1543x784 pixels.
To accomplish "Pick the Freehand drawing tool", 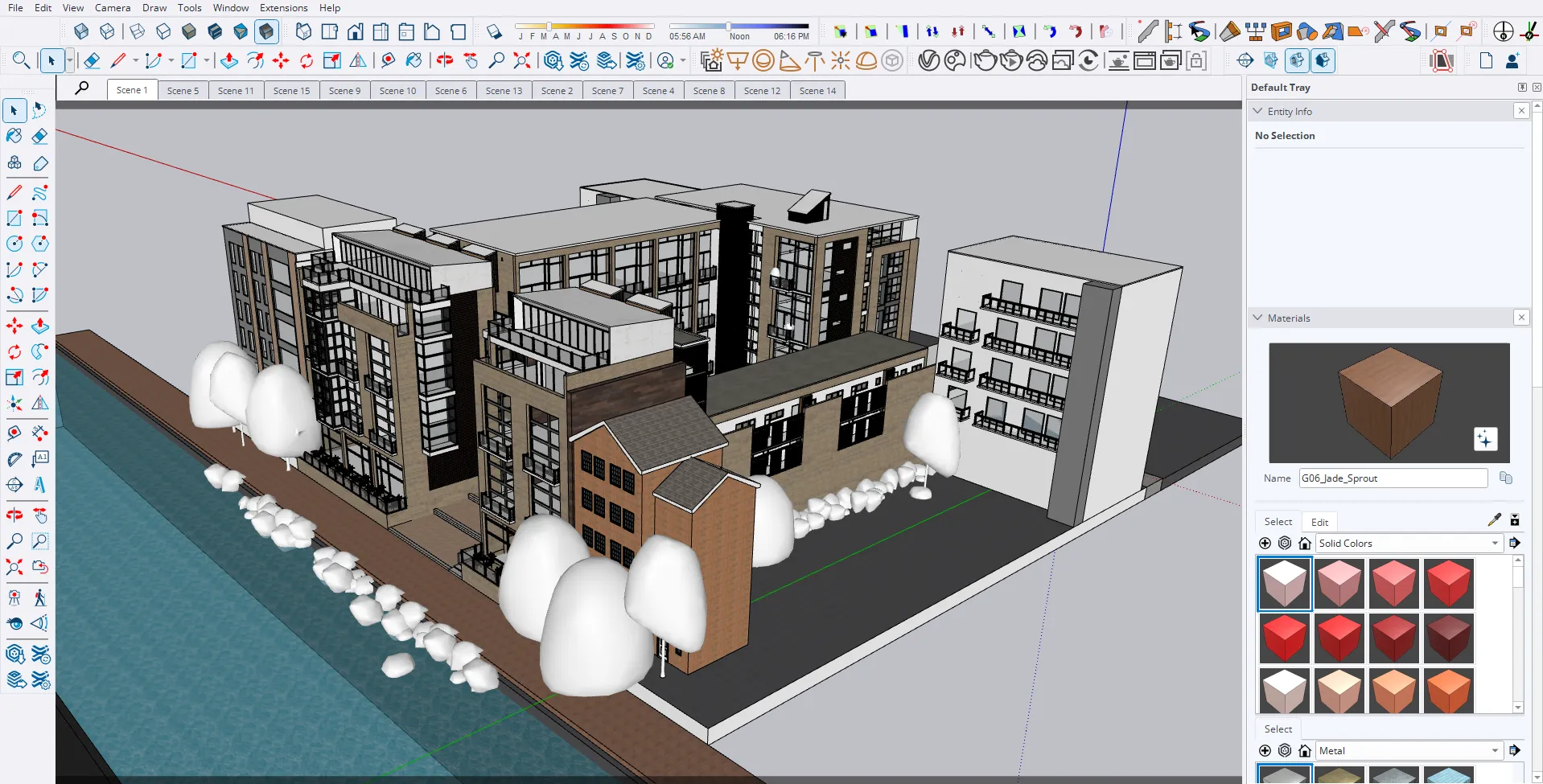I will tap(39, 193).
